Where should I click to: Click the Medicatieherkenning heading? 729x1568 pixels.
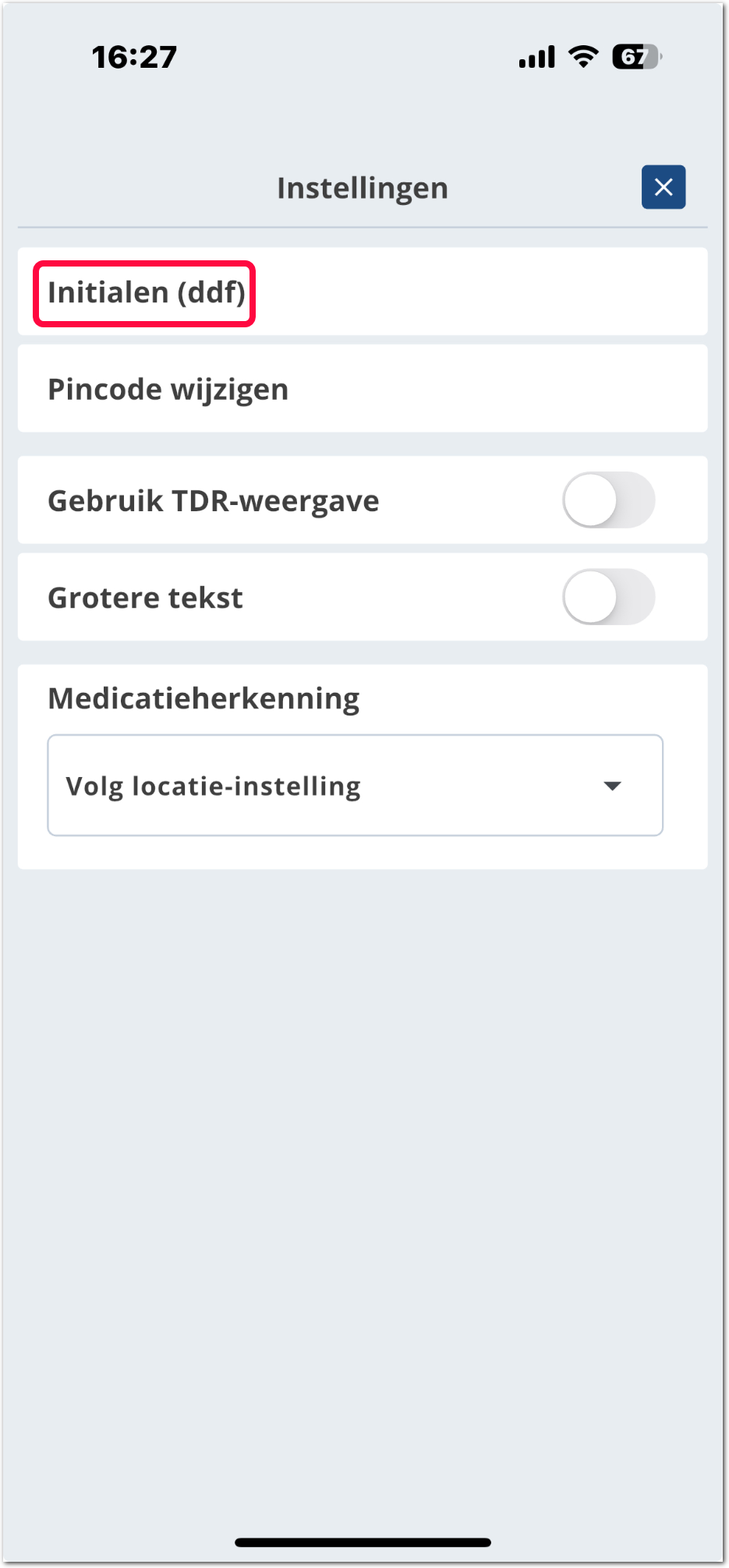pos(203,698)
